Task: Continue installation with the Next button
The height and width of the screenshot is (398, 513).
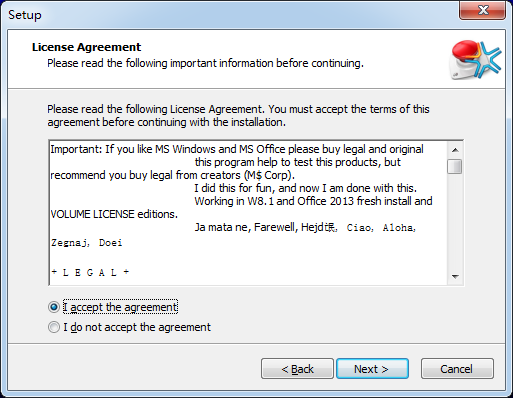Action: click(x=372, y=369)
